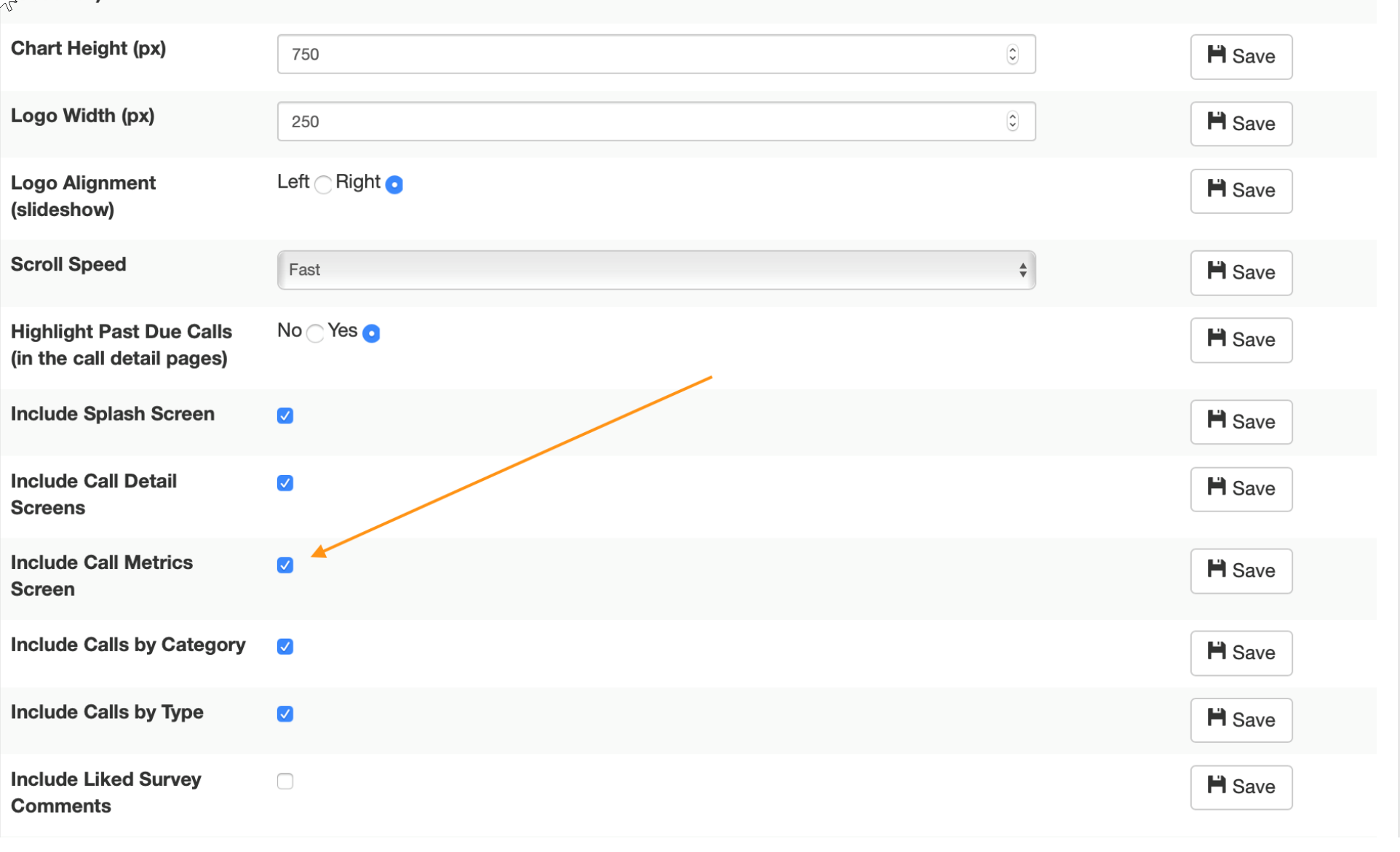
Task: Select Left logo alignment radio button
Action: tap(323, 185)
